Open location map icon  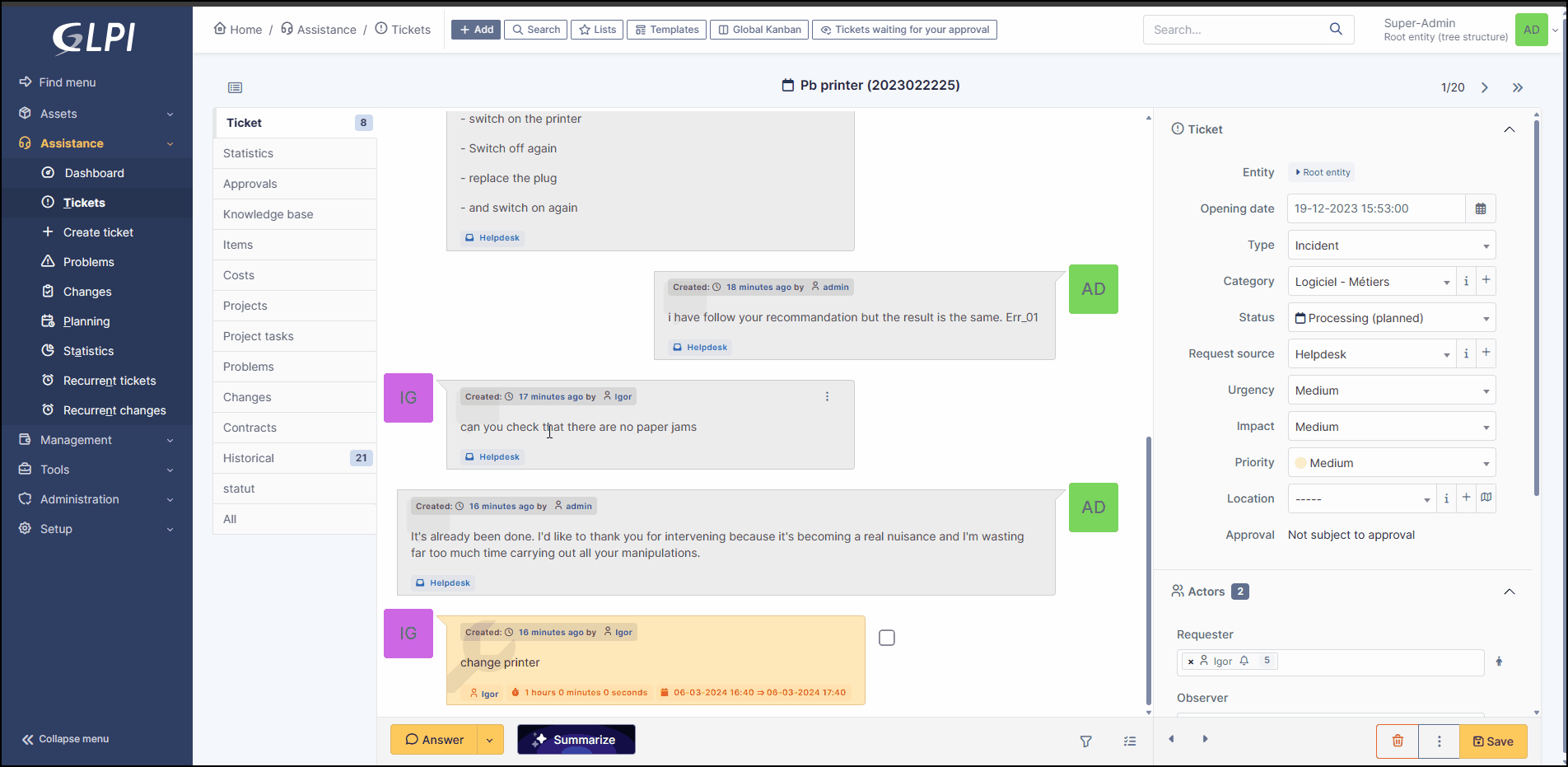click(x=1486, y=498)
